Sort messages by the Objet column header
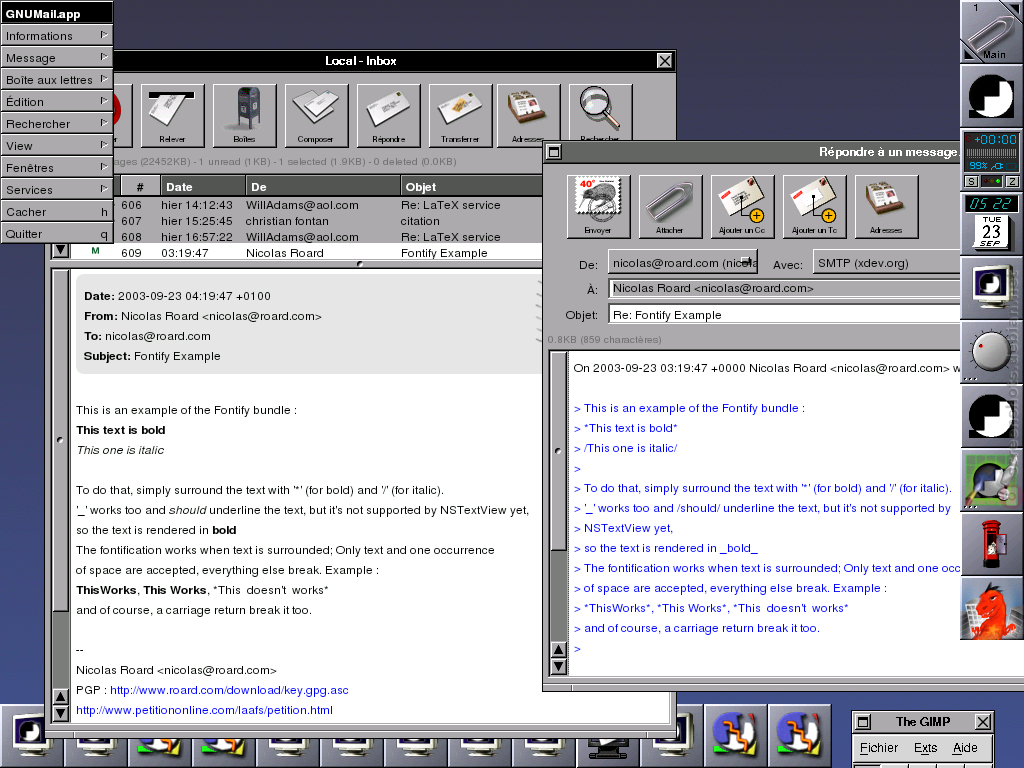This screenshot has width=1024, height=768. pyautogui.click(x=472, y=187)
